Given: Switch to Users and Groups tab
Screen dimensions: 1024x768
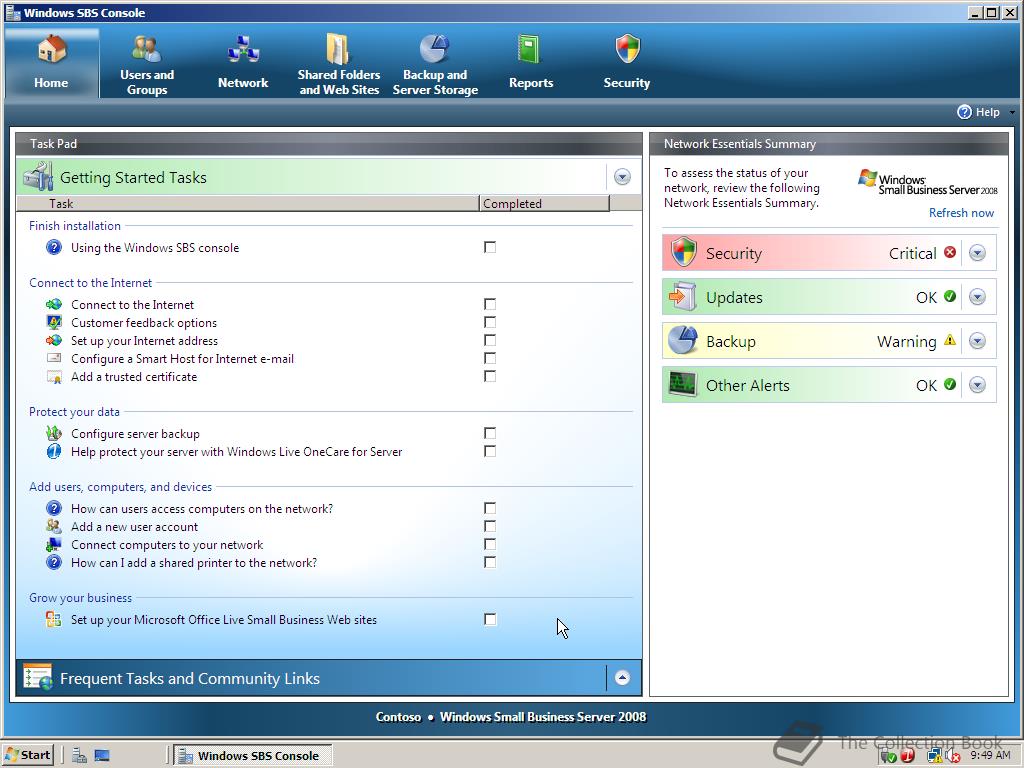Looking at the screenshot, I should pyautogui.click(x=147, y=63).
